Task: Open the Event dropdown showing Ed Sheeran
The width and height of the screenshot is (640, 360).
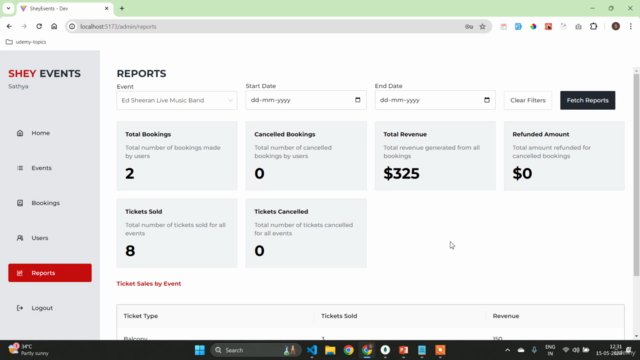Action: [177, 100]
